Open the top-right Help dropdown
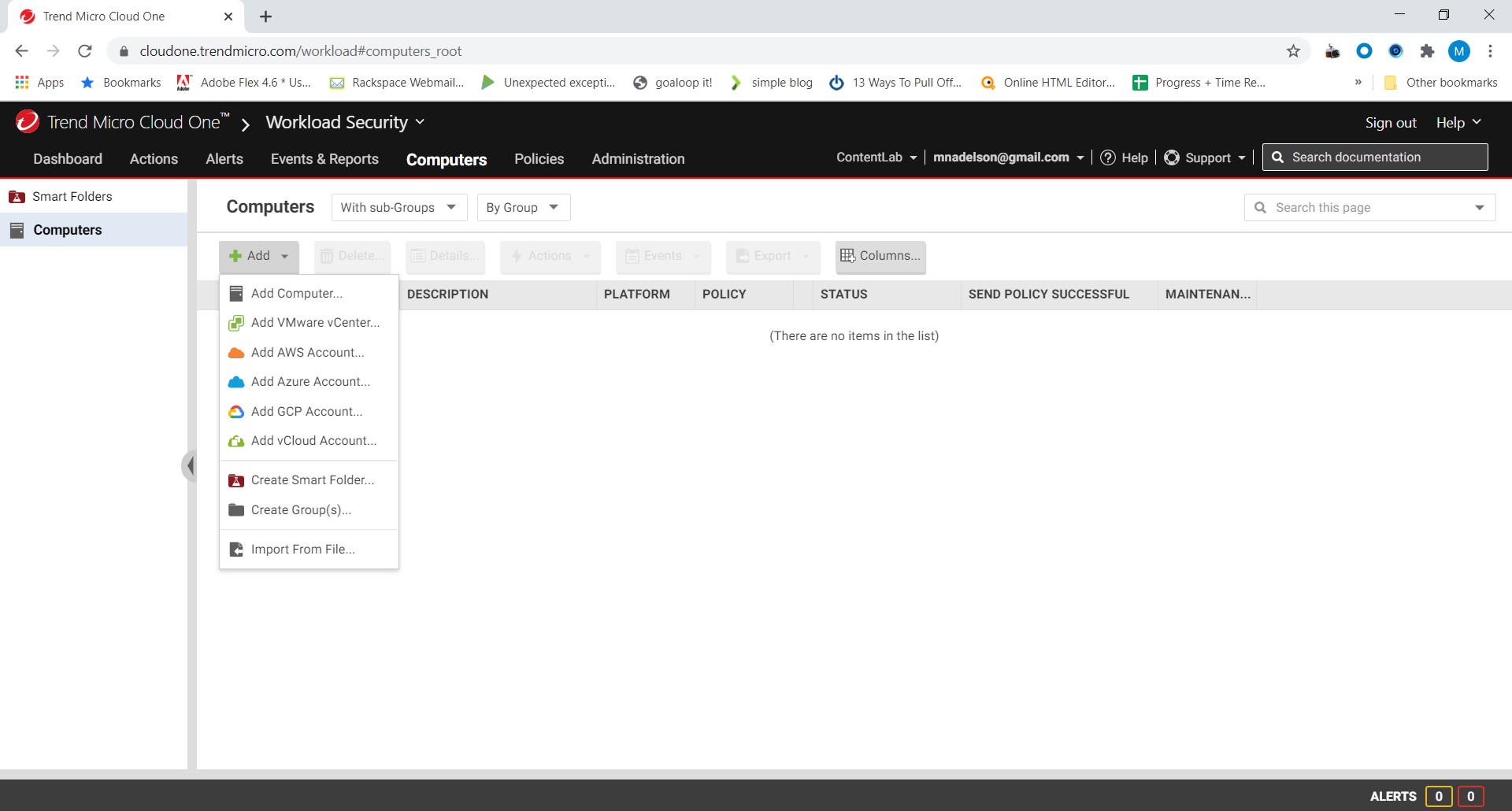 (x=1458, y=123)
